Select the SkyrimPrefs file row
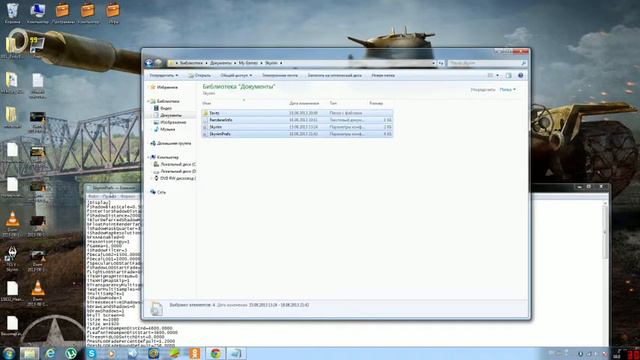The image size is (640, 360). click(297, 134)
